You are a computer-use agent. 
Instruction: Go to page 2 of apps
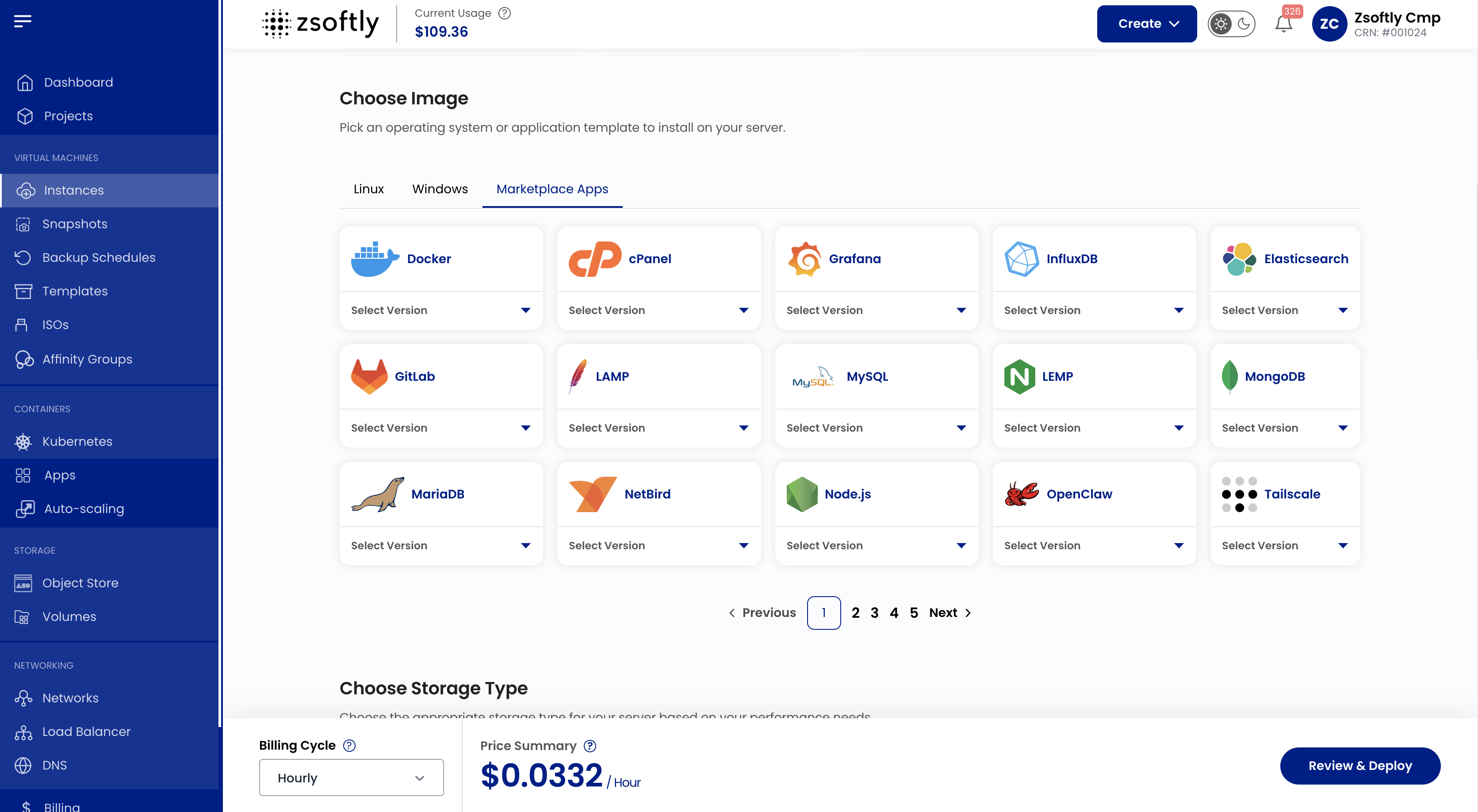click(x=855, y=613)
